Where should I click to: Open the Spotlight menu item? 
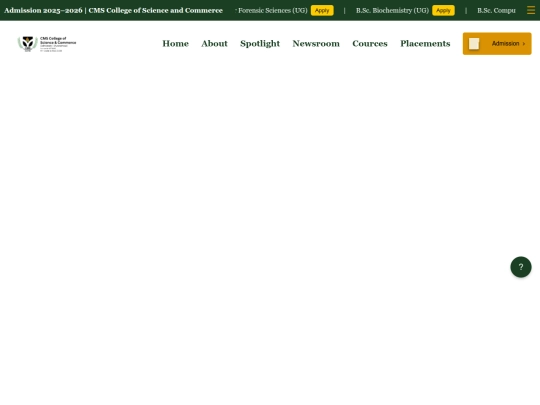(260, 44)
